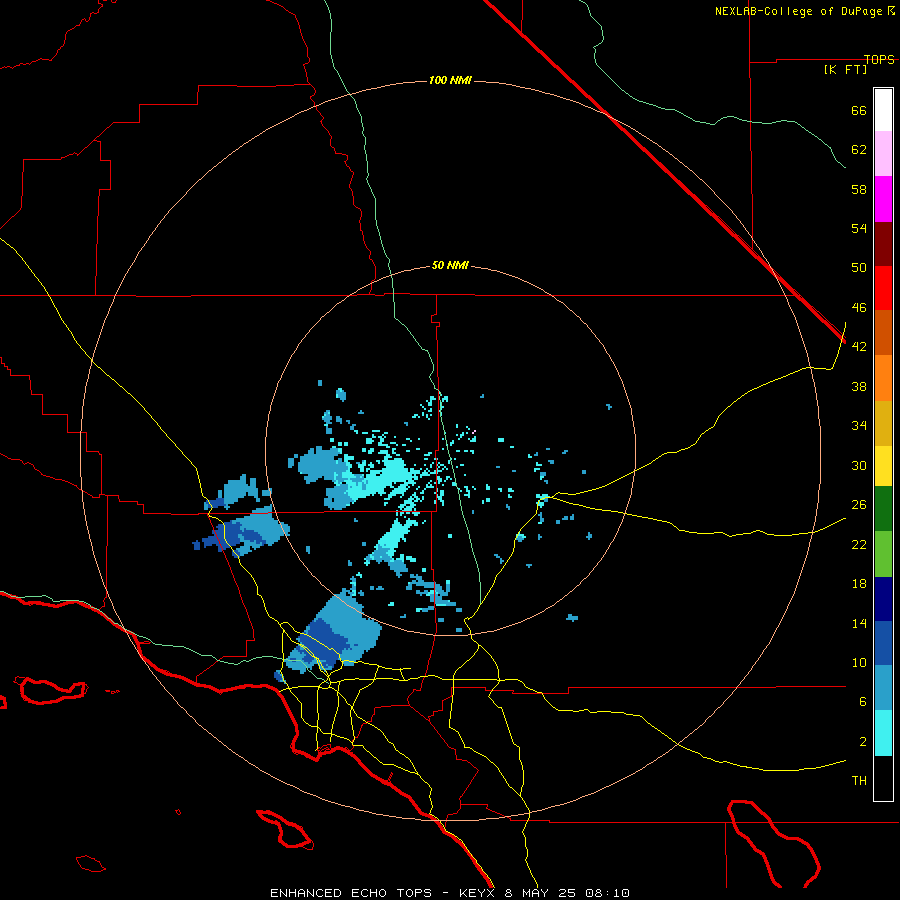900x900 pixels.
Task: Click the legend value 54
Action: point(859,228)
